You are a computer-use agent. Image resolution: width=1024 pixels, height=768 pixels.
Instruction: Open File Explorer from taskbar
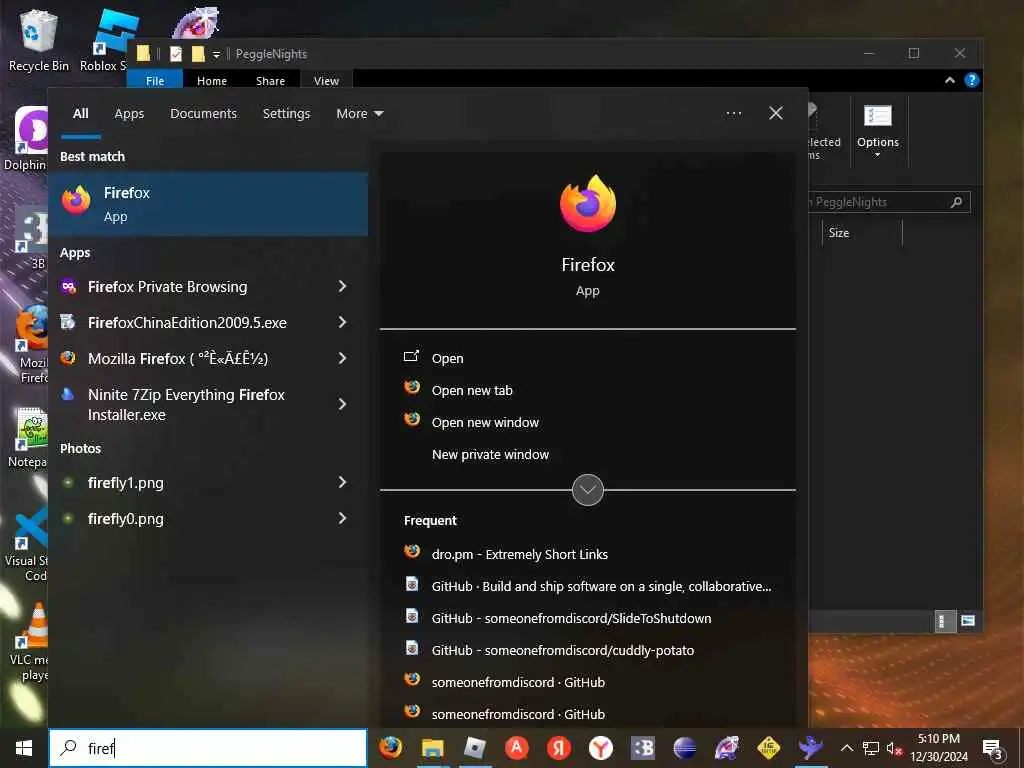432,748
